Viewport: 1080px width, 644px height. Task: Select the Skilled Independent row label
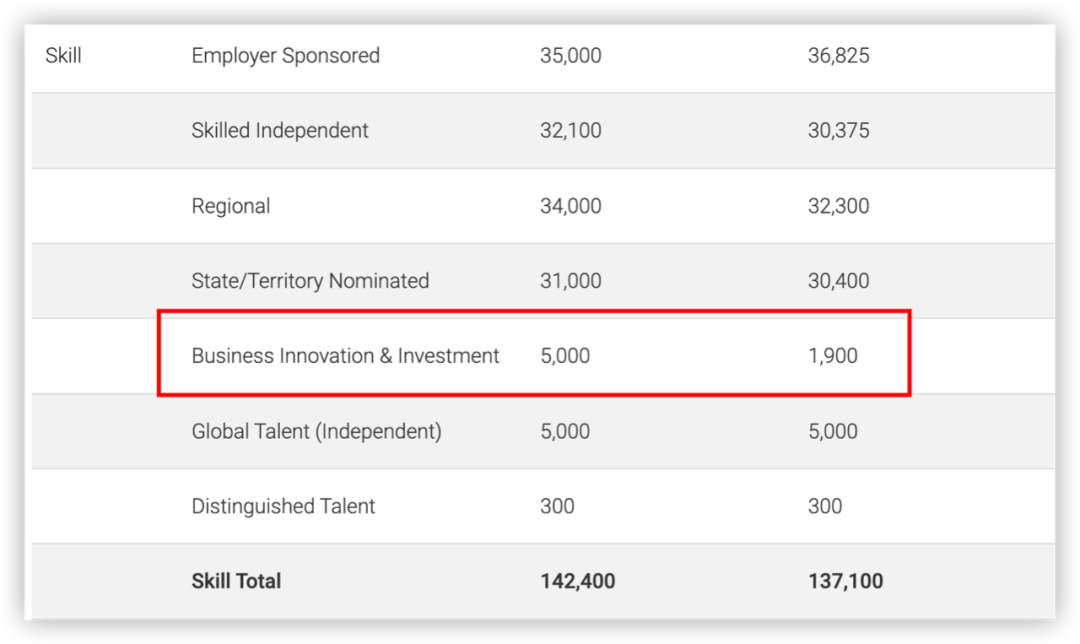pyautogui.click(x=280, y=131)
